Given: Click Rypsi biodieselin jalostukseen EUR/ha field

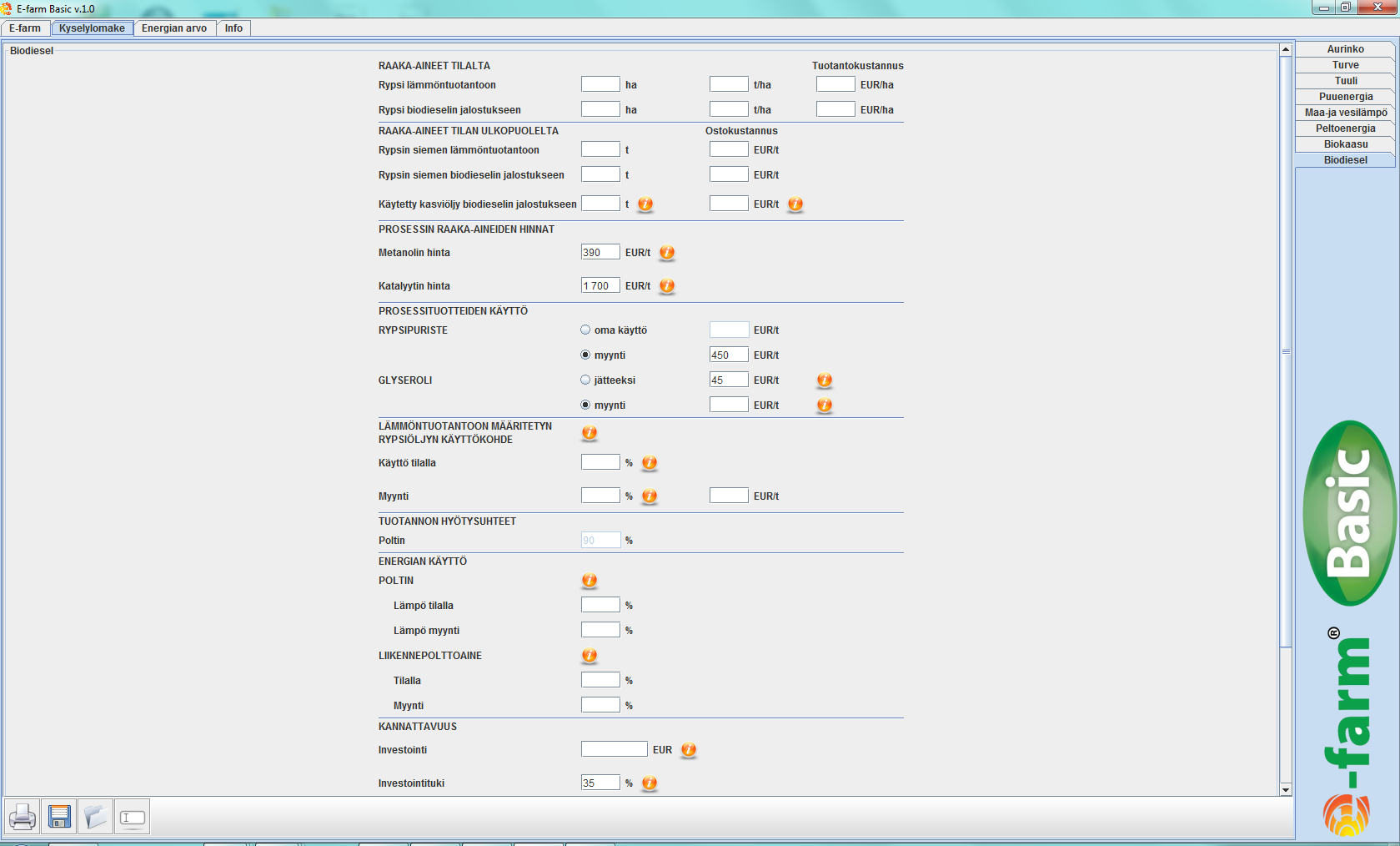Looking at the screenshot, I should (x=835, y=109).
